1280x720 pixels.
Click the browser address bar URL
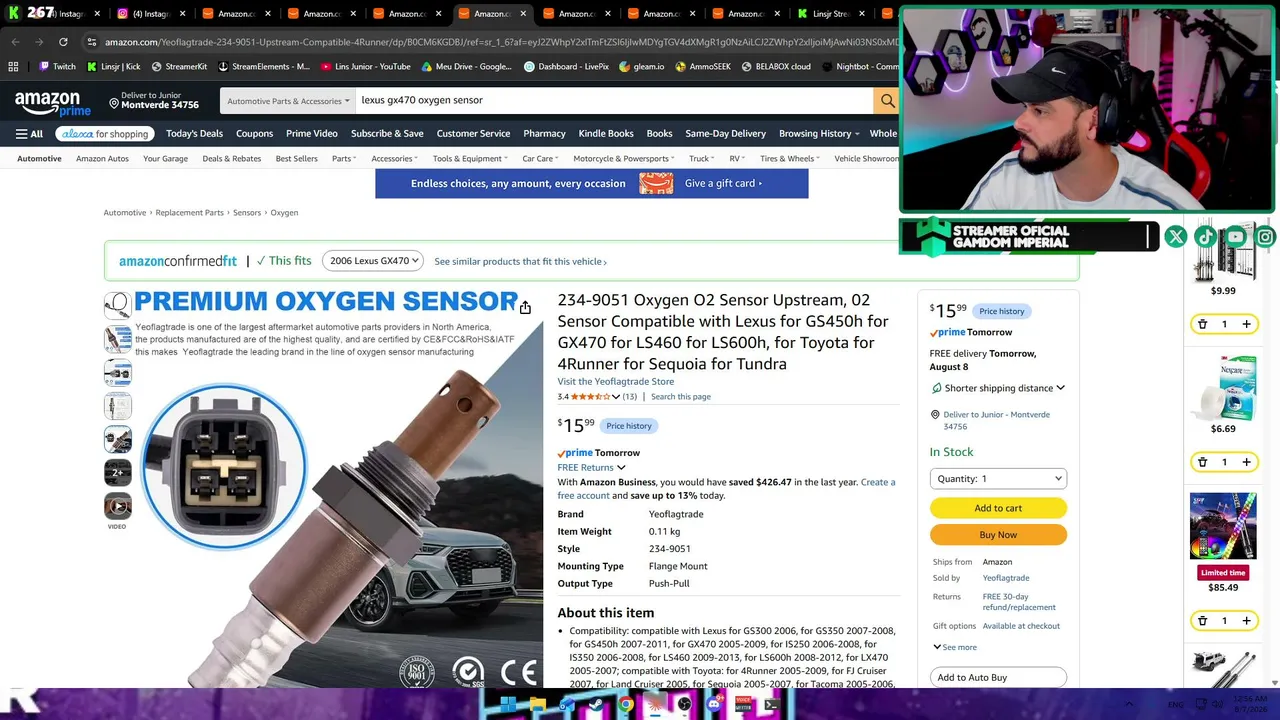coord(500,42)
